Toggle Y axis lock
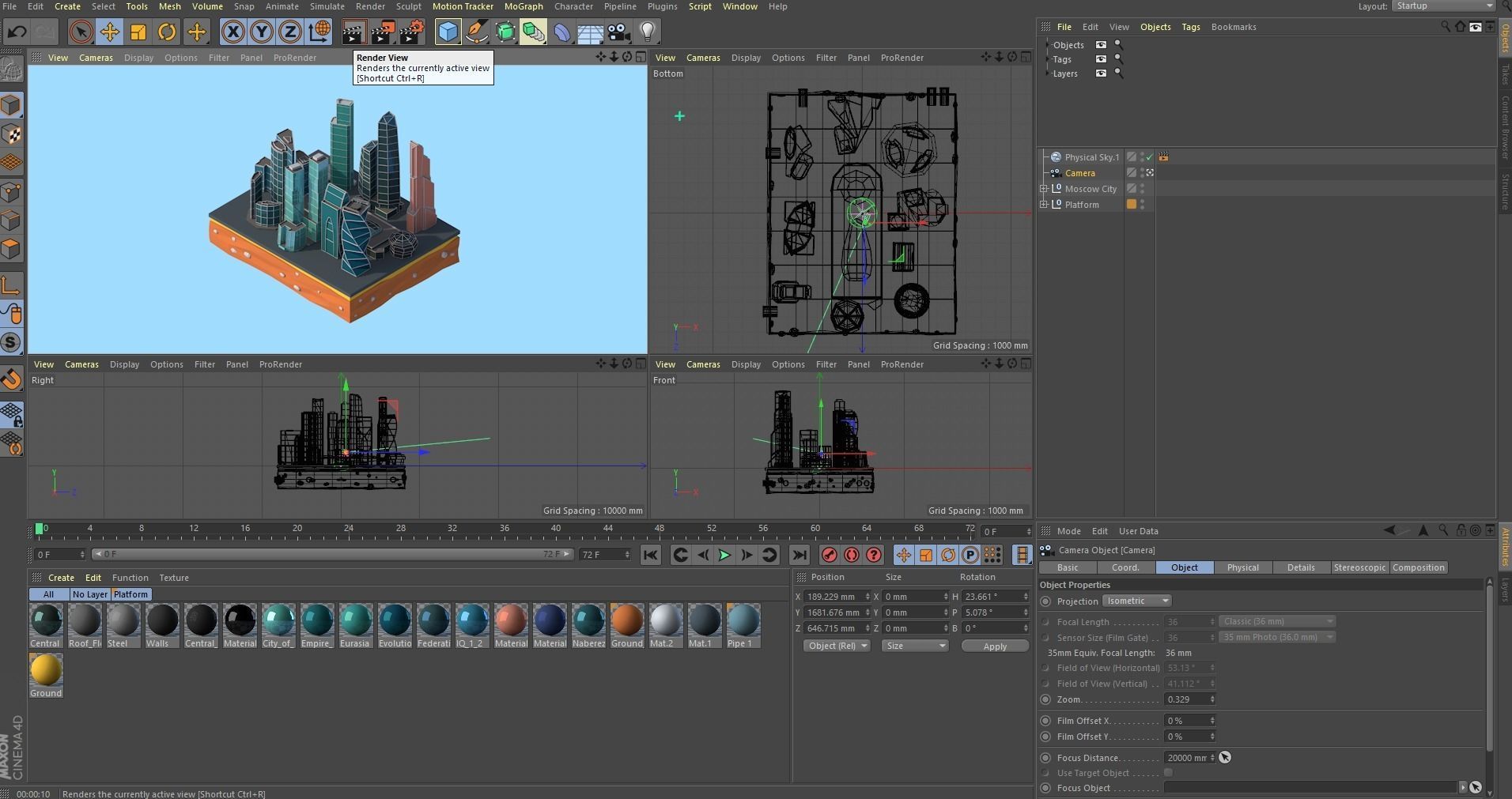 (261, 32)
